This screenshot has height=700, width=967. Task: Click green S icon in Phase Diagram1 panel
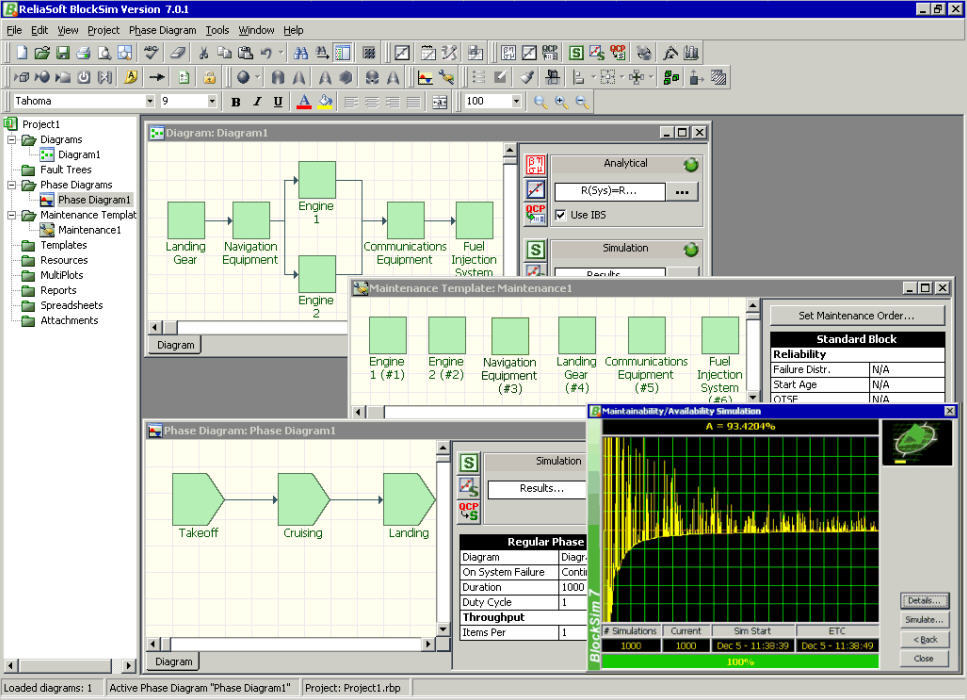pos(469,463)
